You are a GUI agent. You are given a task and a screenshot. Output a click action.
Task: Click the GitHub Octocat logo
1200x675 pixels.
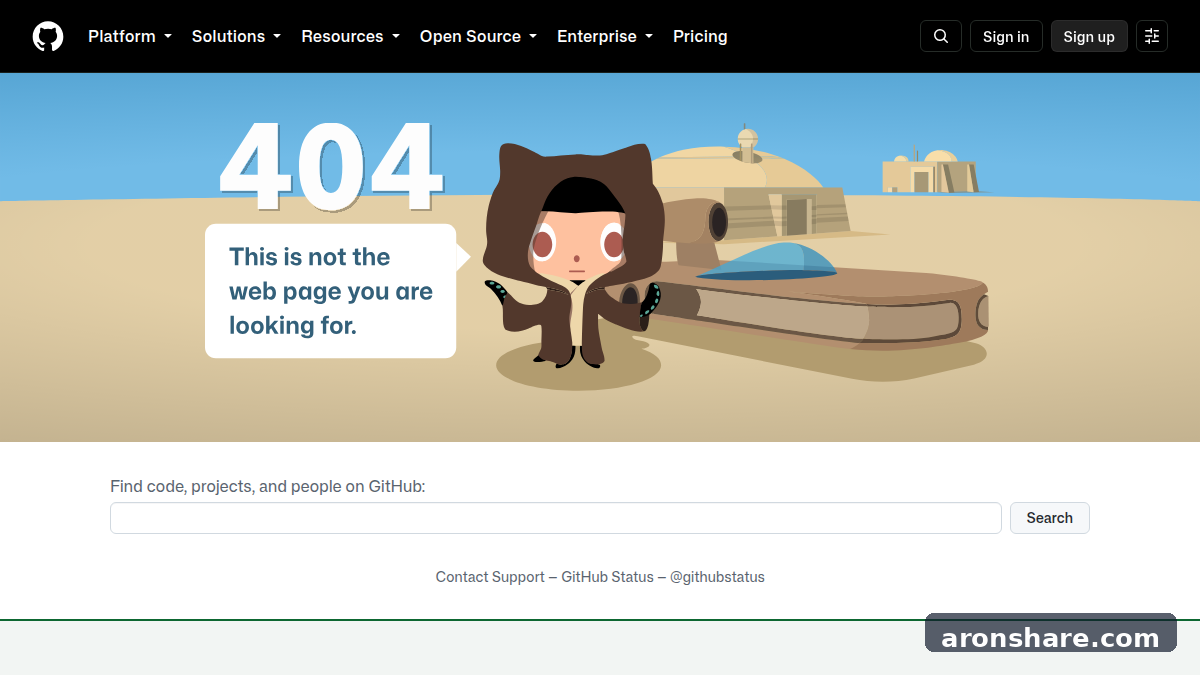[48, 36]
